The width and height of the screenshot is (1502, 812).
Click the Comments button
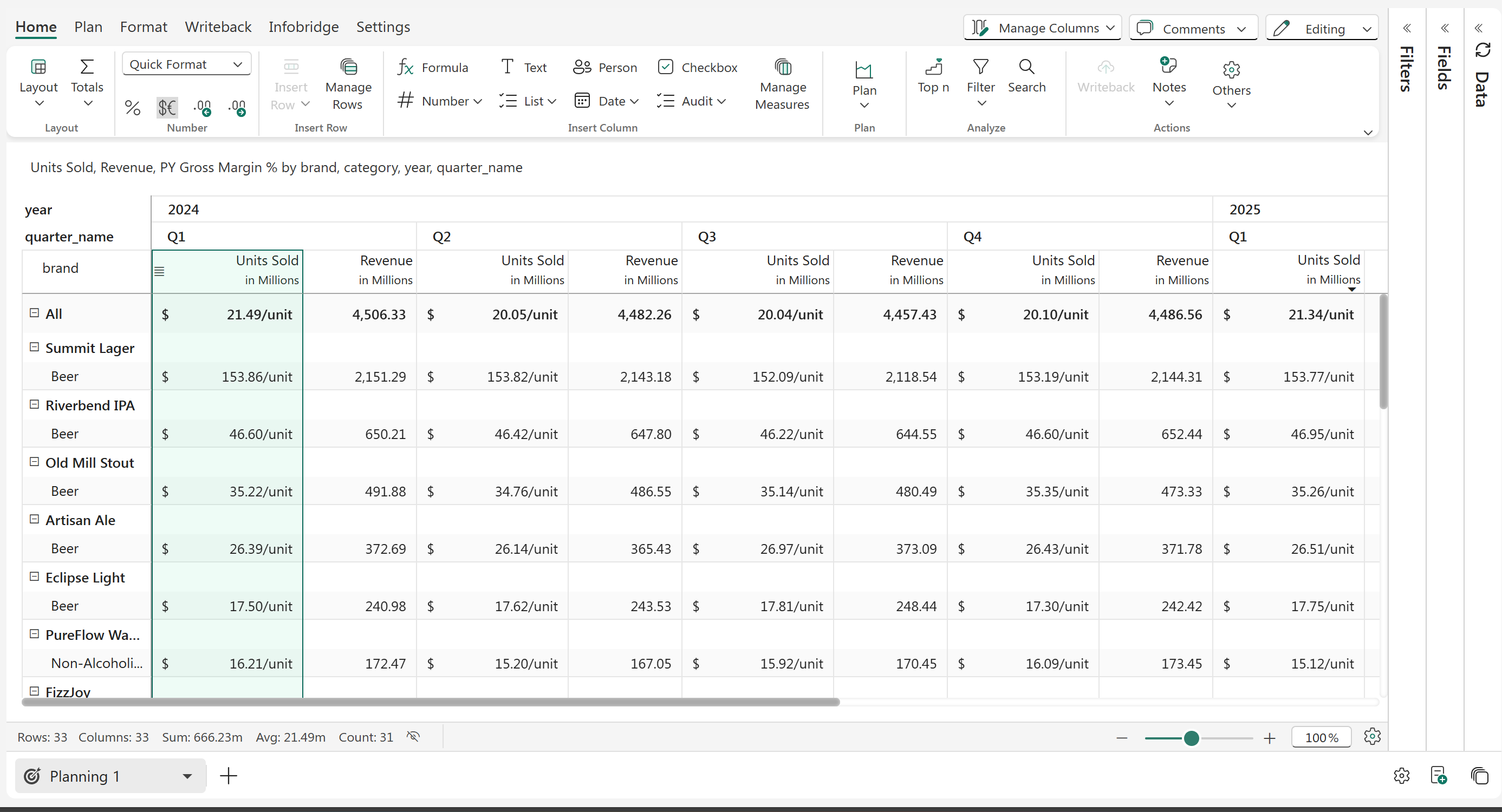pyautogui.click(x=1193, y=28)
